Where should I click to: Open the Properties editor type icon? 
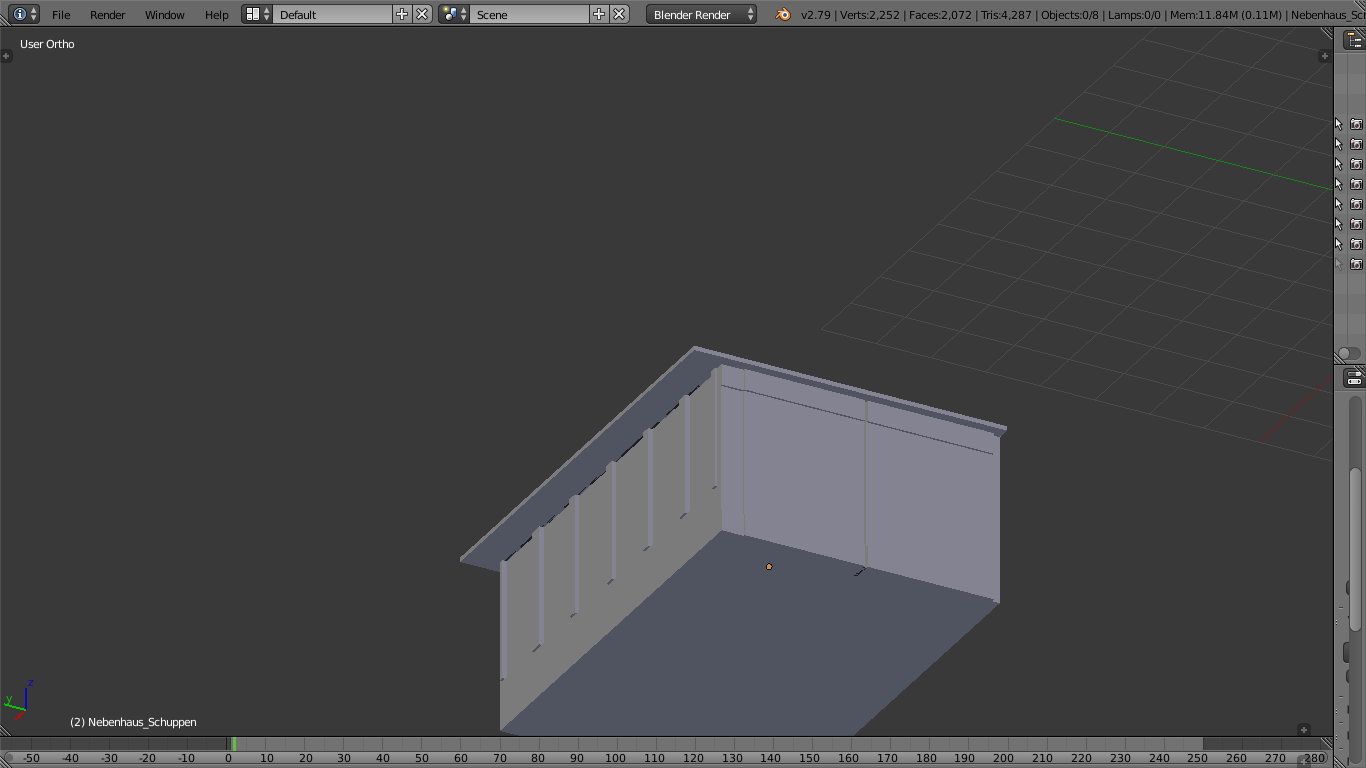click(1353, 378)
